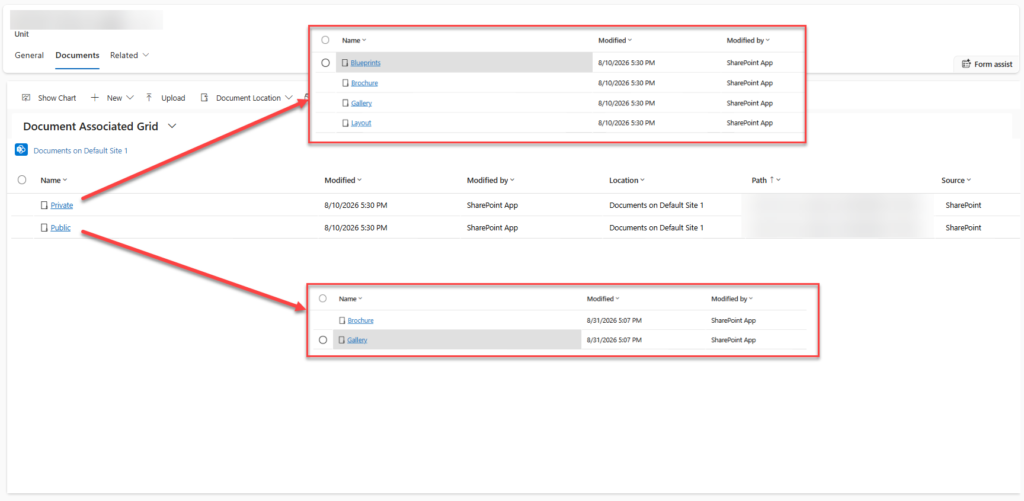This screenshot has height=501, width=1024.
Task: Open the Layout link
Action: pyautogui.click(x=361, y=123)
